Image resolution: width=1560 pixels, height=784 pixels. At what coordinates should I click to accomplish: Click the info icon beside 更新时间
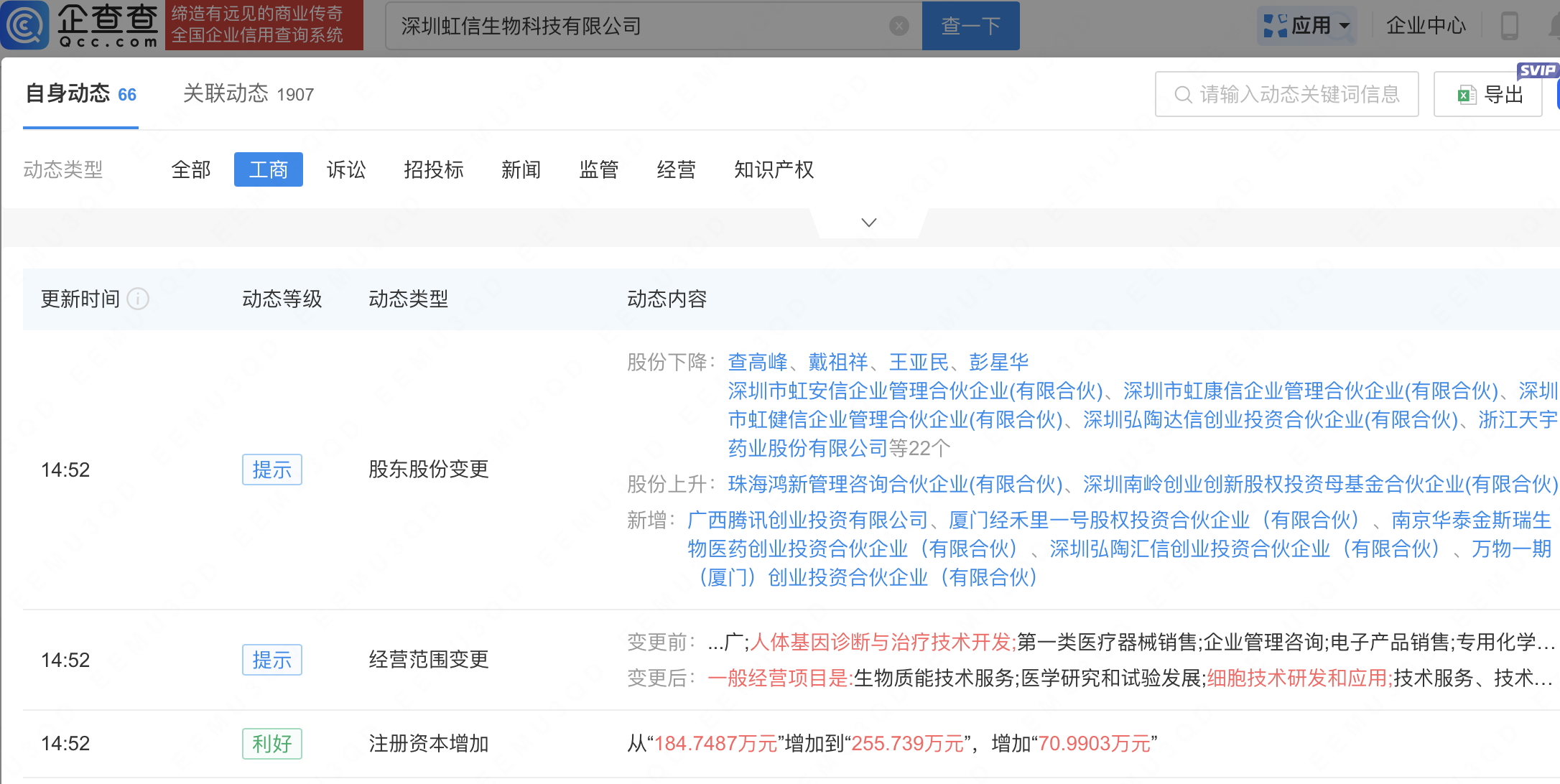pyautogui.click(x=138, y=299)
